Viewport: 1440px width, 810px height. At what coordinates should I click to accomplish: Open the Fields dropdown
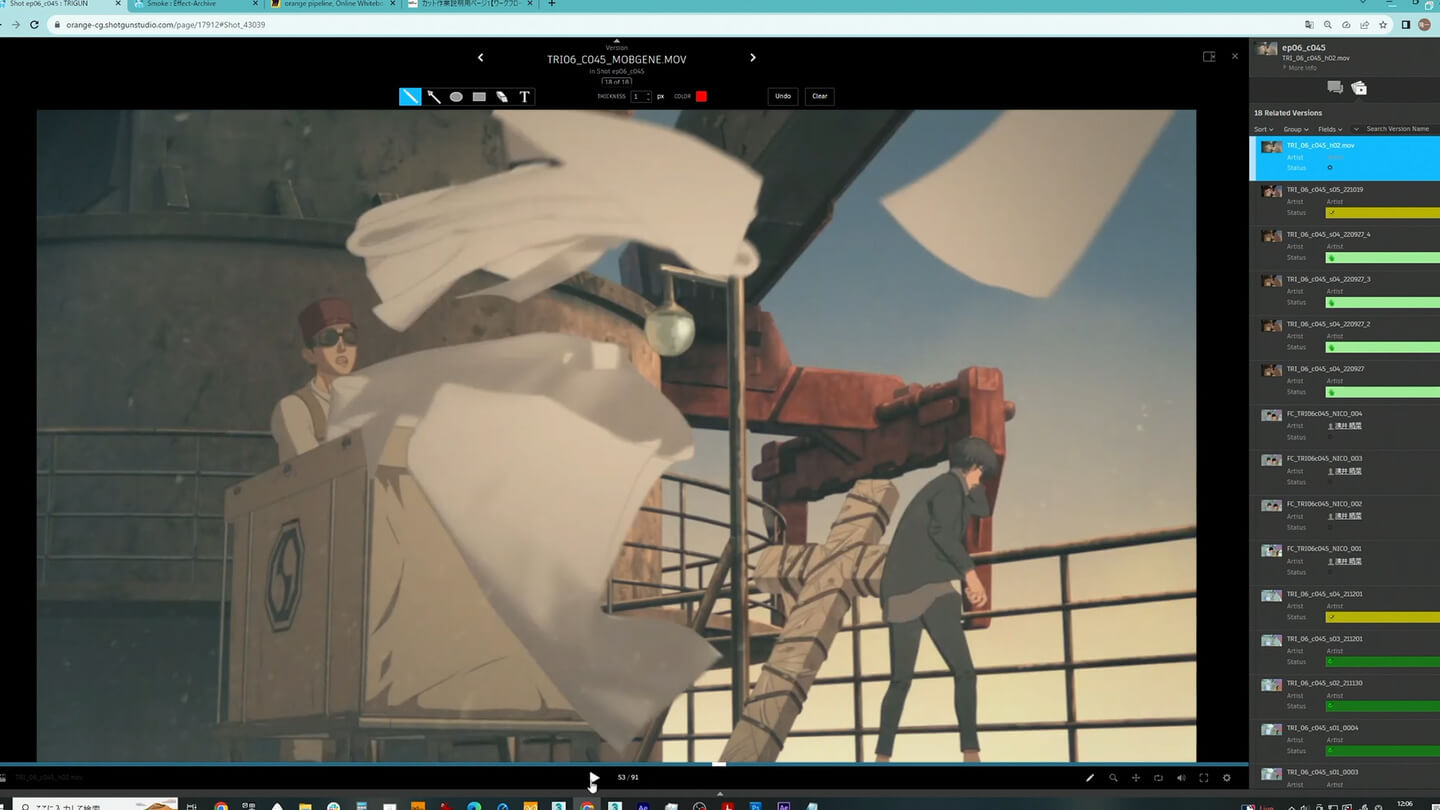point(1330,129)
